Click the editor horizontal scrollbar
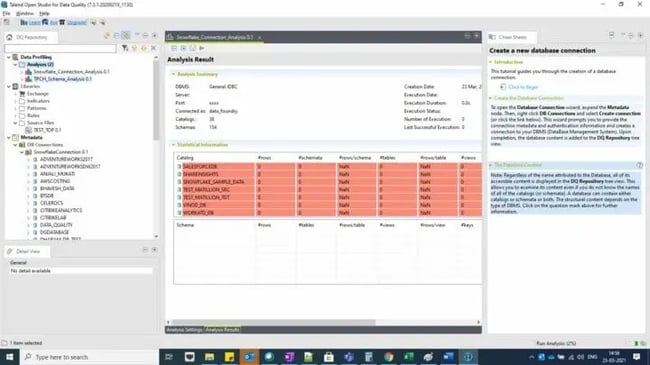 coord(274,322)
